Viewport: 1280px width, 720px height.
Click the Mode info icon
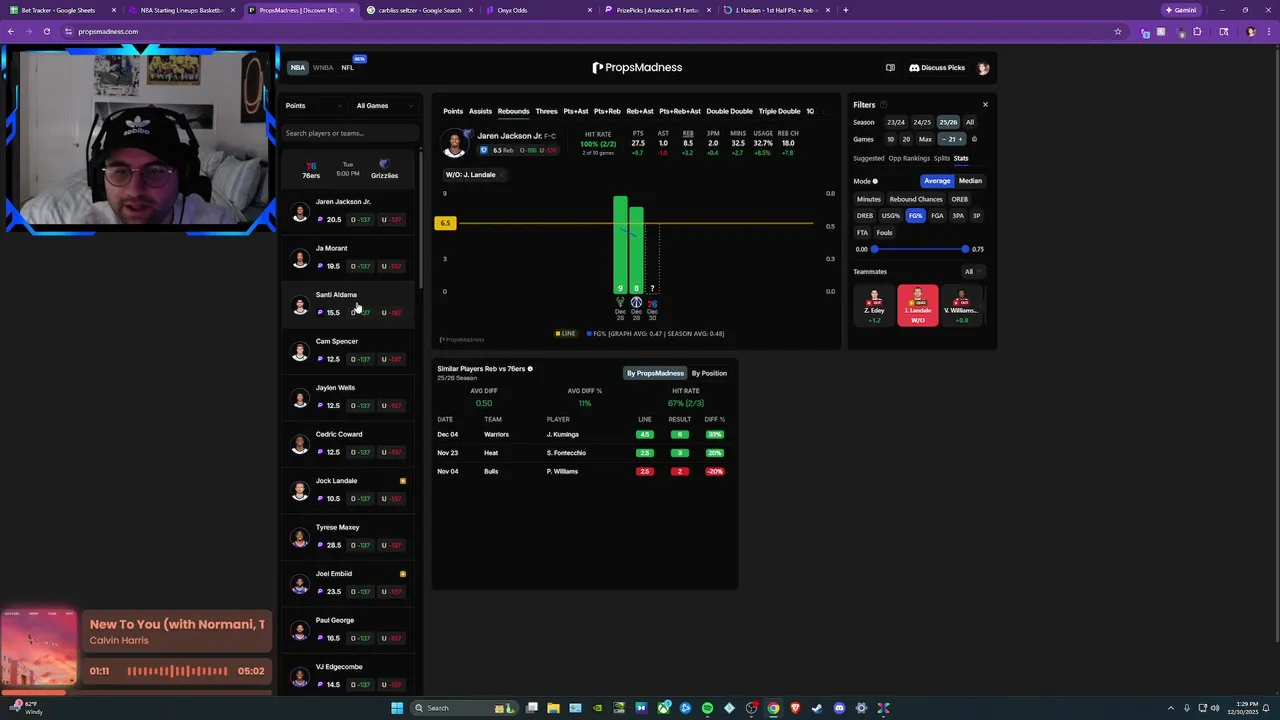click(x=875, y=181)
